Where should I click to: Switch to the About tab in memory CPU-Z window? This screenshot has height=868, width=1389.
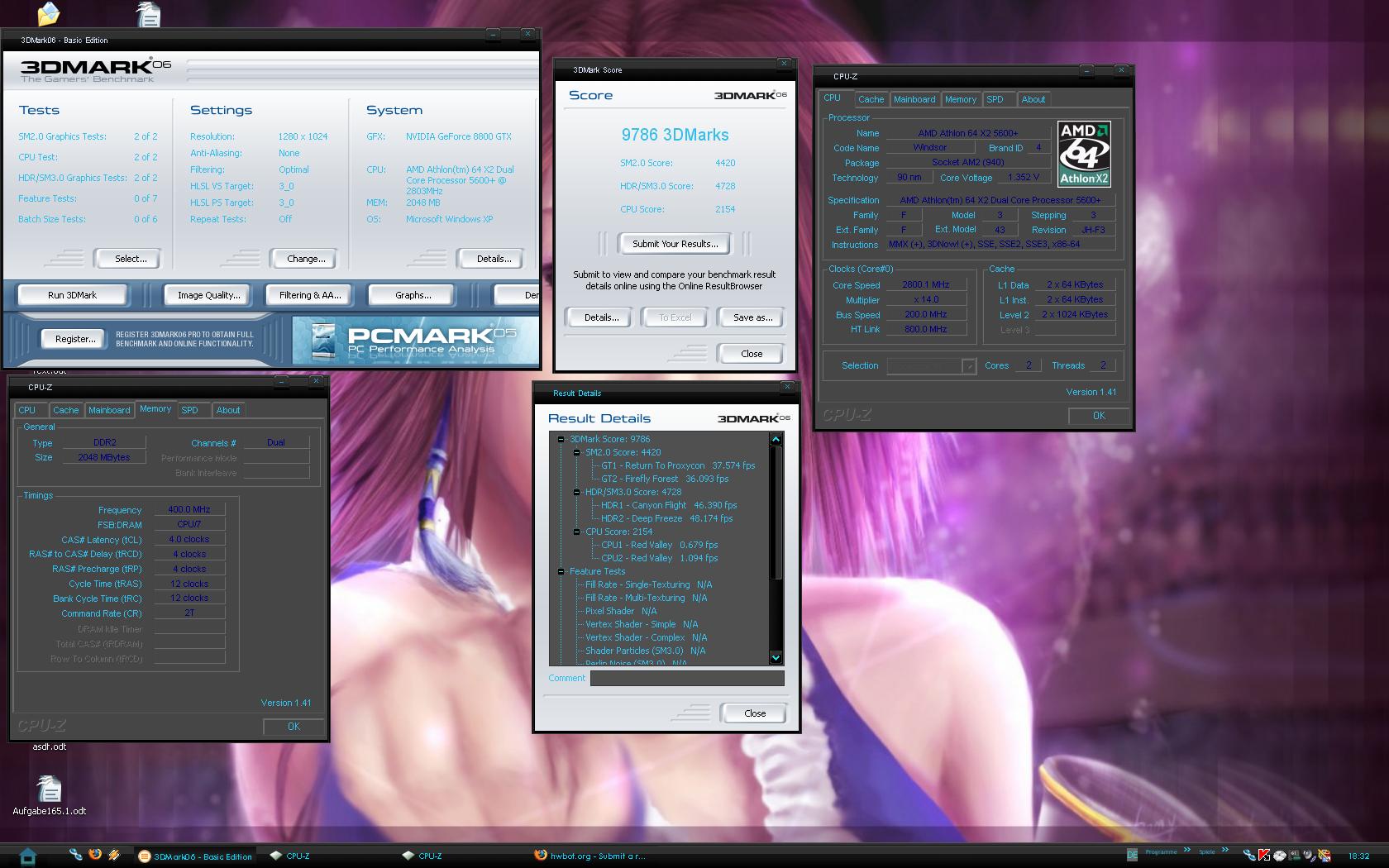click(x=228, y=410)
